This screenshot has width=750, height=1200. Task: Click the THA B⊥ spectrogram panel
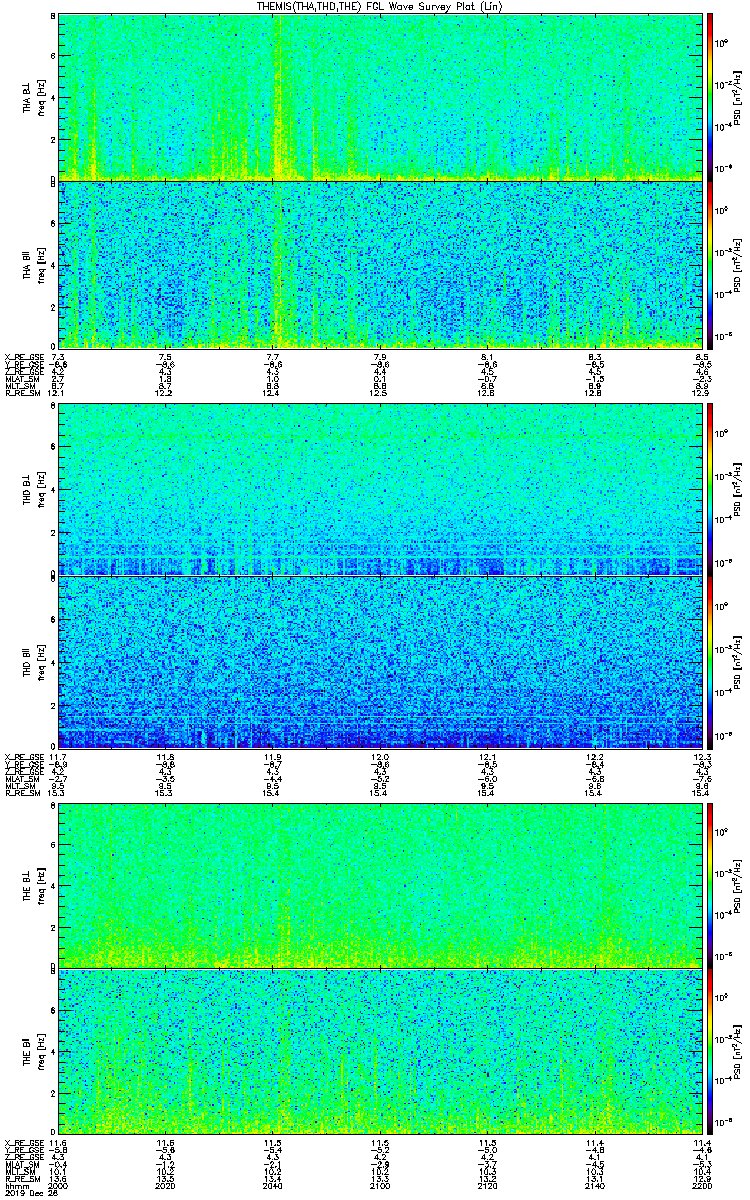point(379,96)
